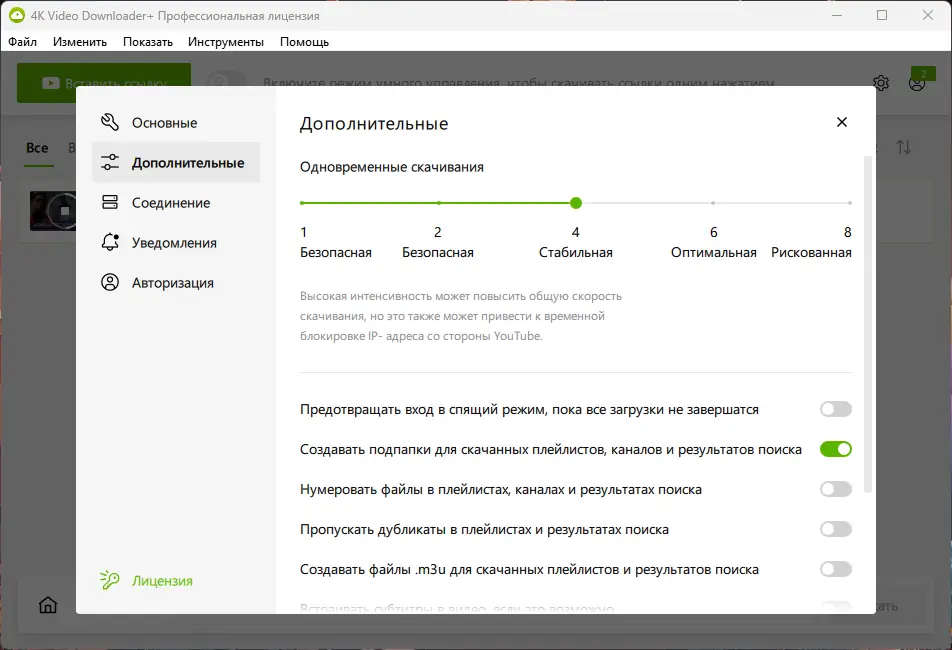Image resolution: width=952 pixels, height=650 pixels.
Task: Click the sort arrows icon near top right
Action: coord(905,147)
